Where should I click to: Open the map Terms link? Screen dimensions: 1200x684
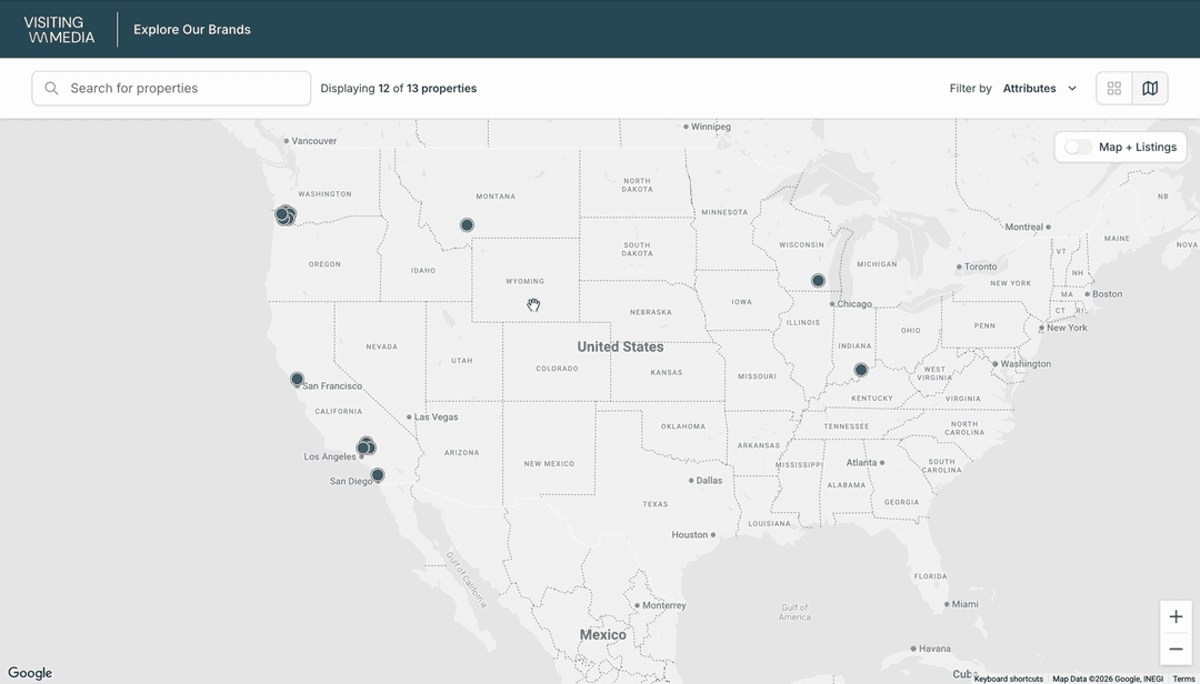click(1182, 679)
